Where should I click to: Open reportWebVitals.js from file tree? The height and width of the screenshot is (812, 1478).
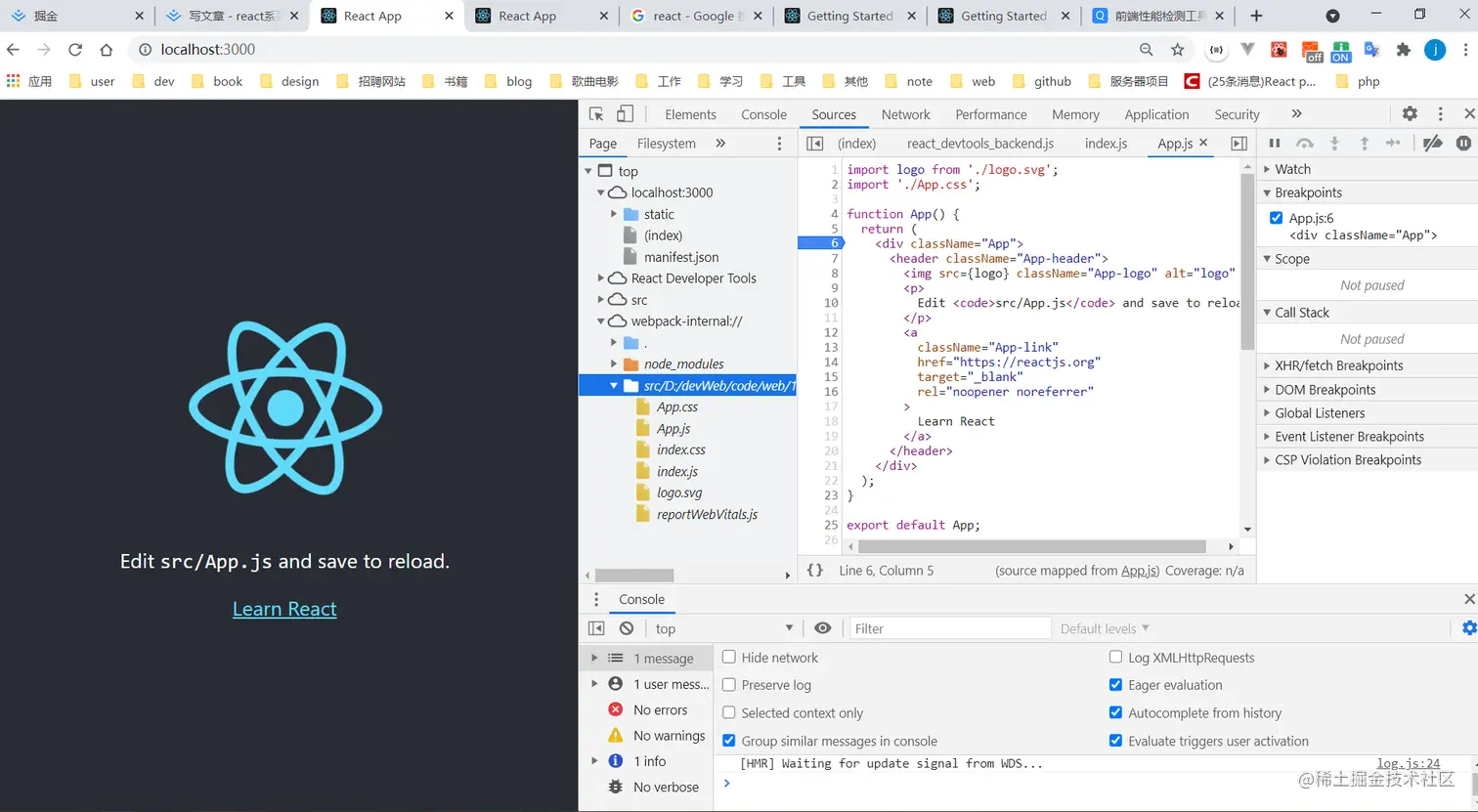(x=707, y=515)
